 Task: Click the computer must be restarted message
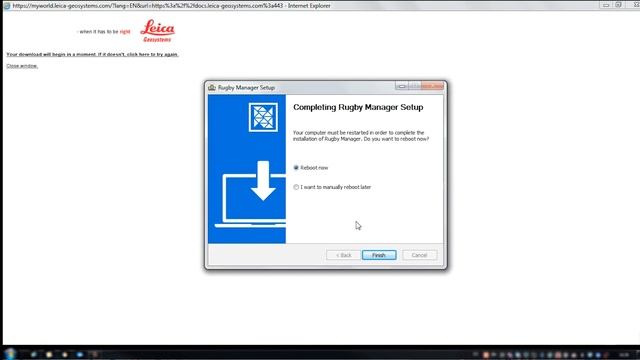pos(361,136)
